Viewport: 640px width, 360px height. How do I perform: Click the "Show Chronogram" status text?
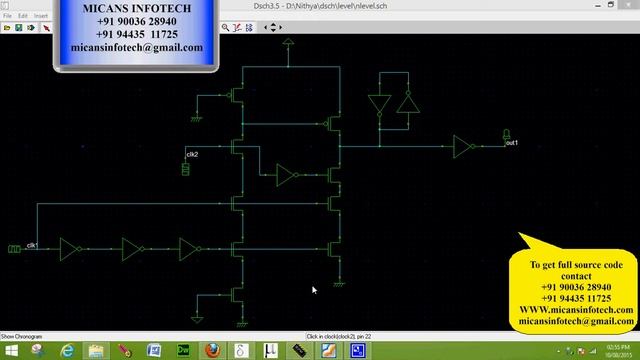click(x=22, y=337)
